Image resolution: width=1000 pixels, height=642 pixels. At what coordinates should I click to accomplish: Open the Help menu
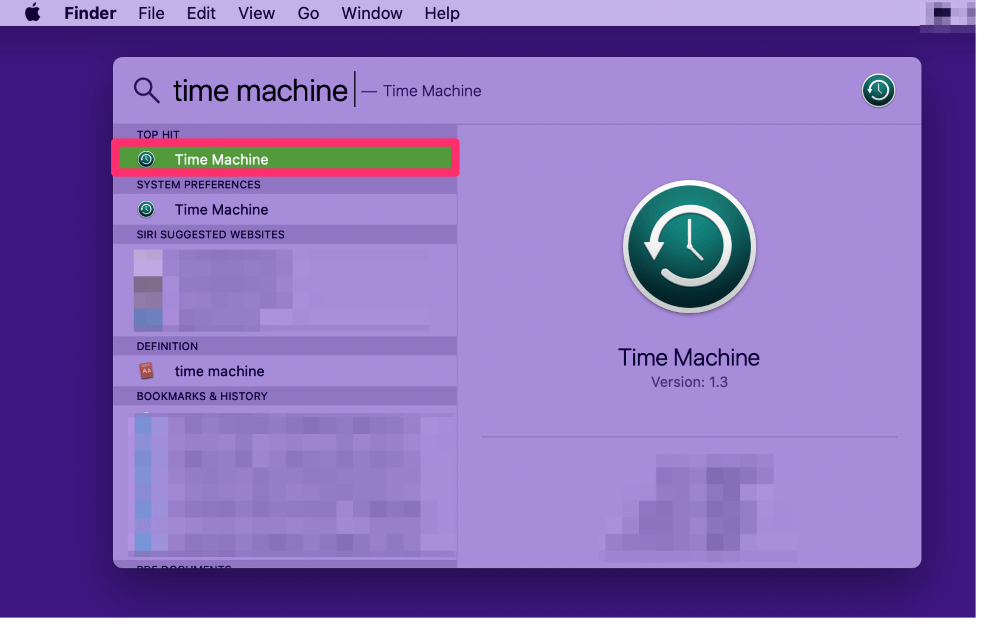click(x=442, y=13)
